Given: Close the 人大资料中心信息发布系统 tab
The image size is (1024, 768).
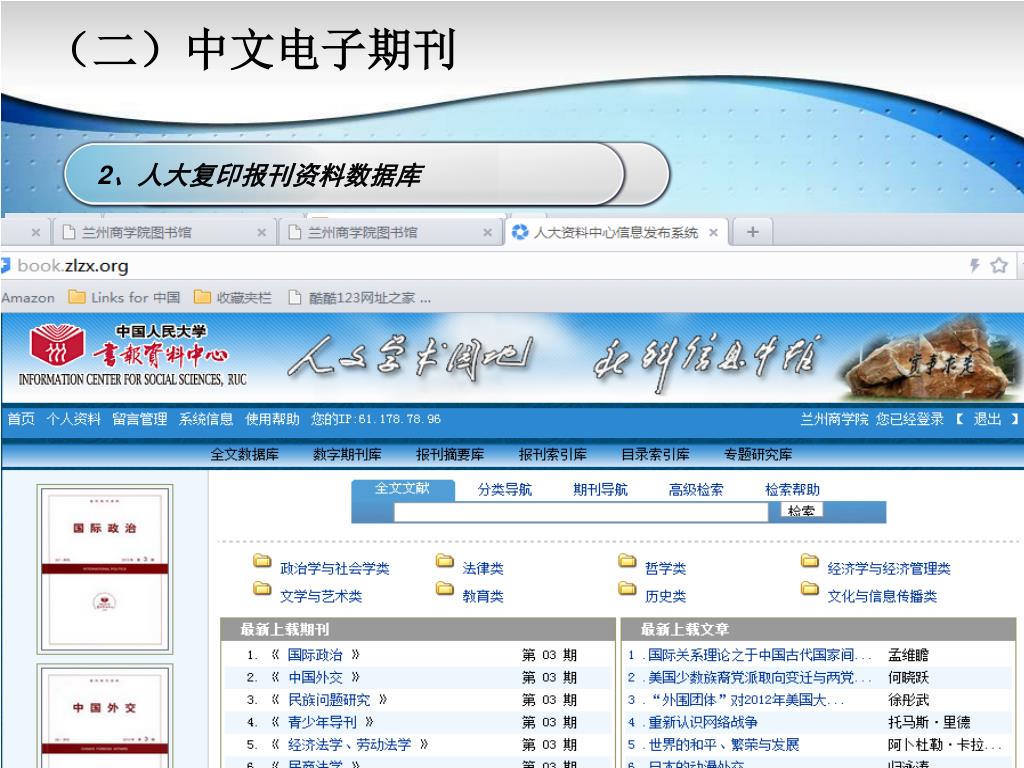Looking at the screenshot, I should 713,232.
